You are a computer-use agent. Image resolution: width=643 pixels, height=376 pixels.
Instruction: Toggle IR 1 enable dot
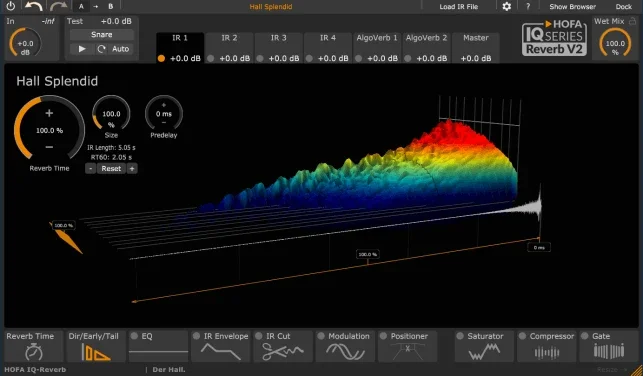click(x=162, y=59)
